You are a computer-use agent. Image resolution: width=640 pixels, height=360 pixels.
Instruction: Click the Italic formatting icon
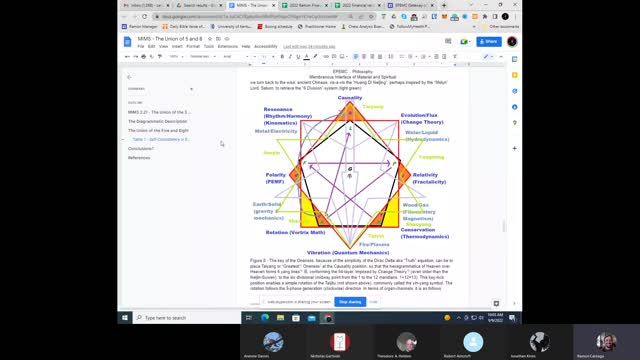point(290,57)
